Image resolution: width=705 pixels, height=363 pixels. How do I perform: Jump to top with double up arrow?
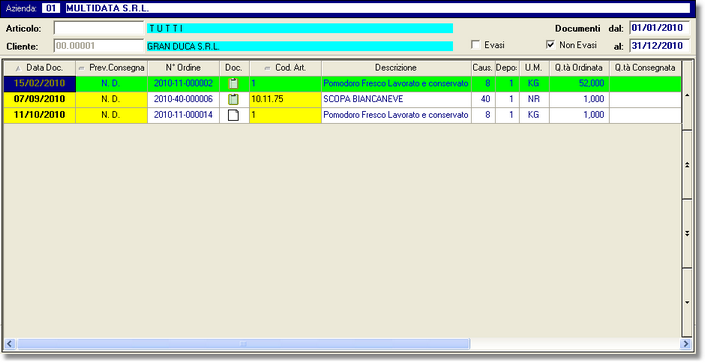tap(687, 165)
